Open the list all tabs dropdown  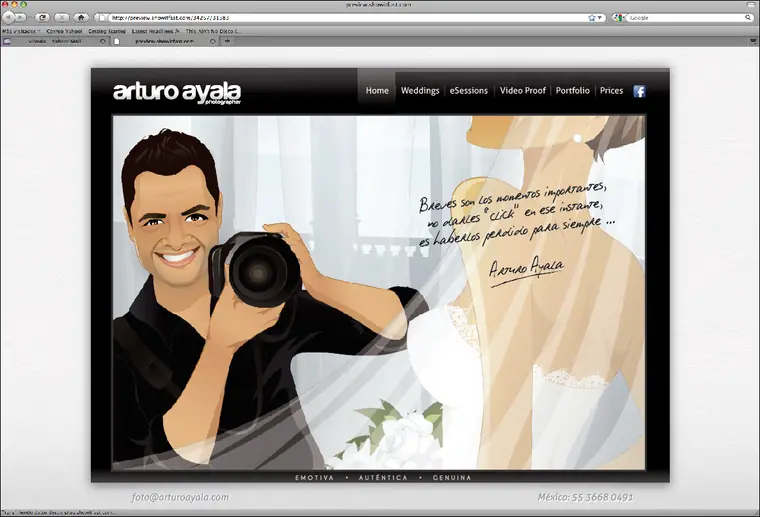[x=753, y=41]
